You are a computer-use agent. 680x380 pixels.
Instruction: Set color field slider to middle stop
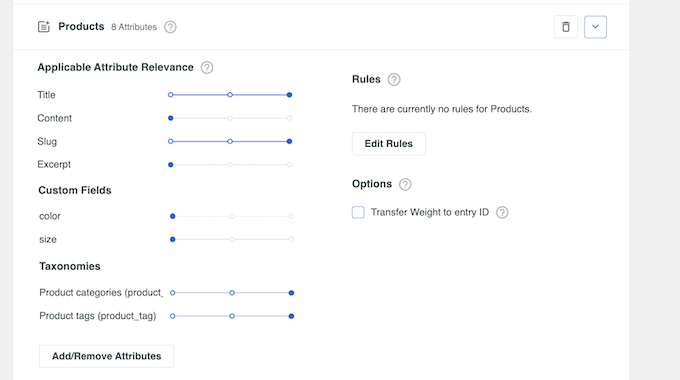(232, 216)
